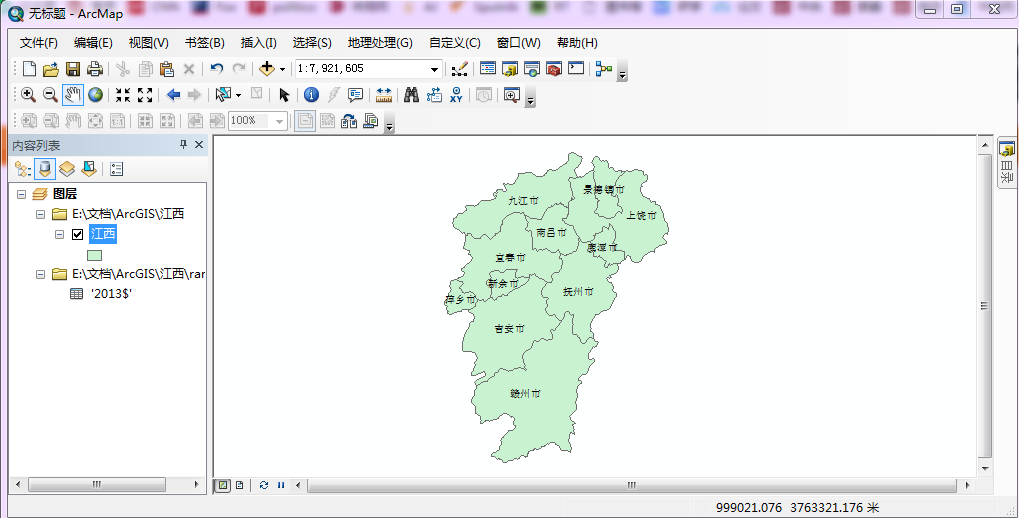Viewport: 1019px width, 518px height.
Task: Collapse the E:\文档\ArcGIS\江西\rar folder node
Action: pos(40,274)
